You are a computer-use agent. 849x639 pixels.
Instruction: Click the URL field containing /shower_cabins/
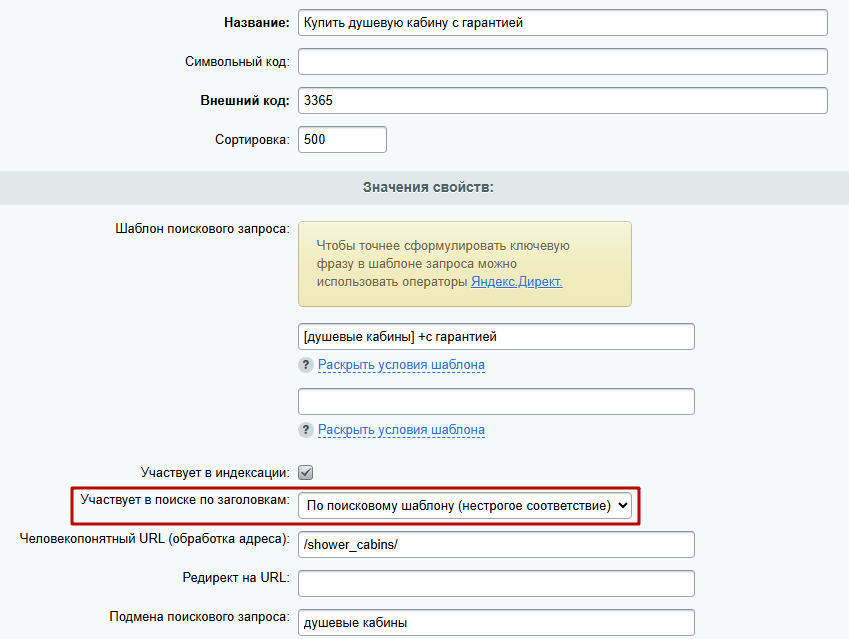496,545
